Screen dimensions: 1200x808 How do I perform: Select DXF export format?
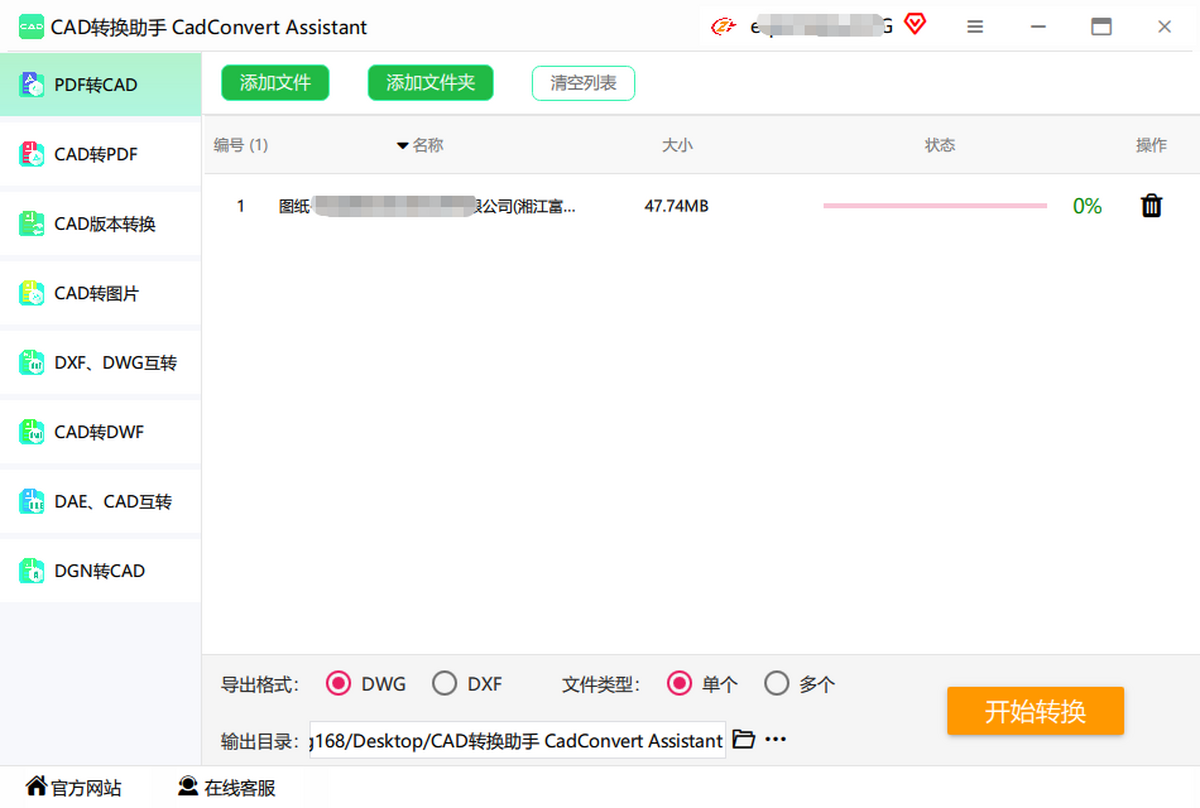click(x=445, y=684)
